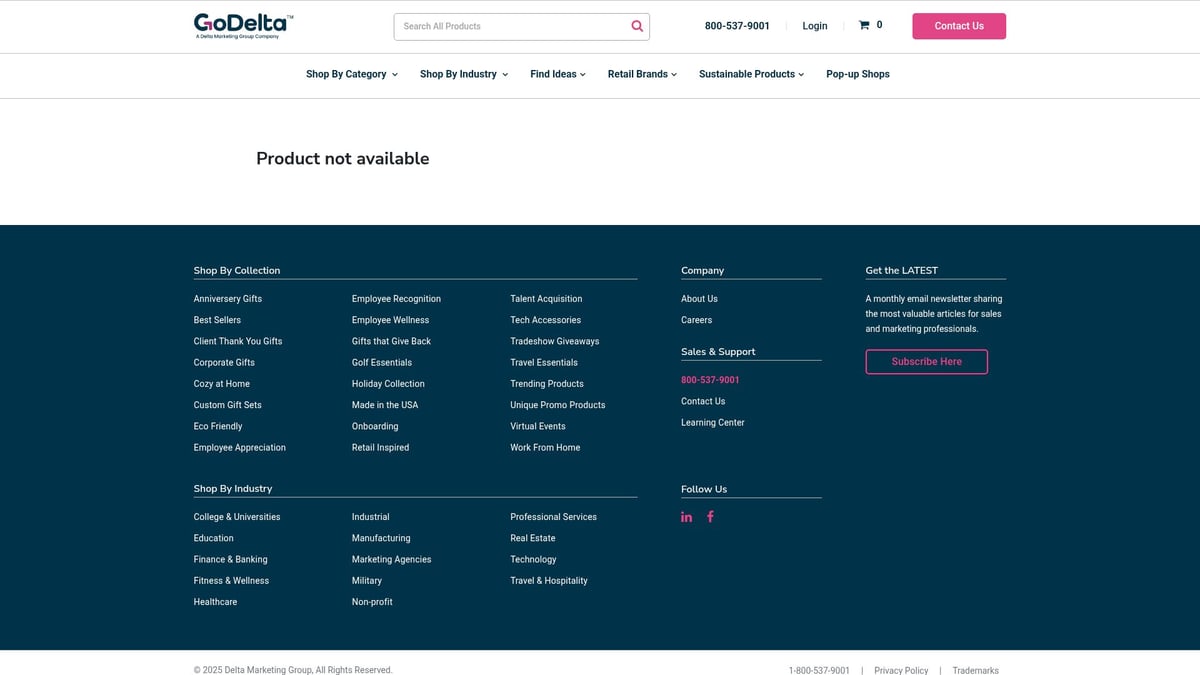Expand the Shop By Category dropdown
Viewport: 1200px width, 675px height.
pos(351,74)
